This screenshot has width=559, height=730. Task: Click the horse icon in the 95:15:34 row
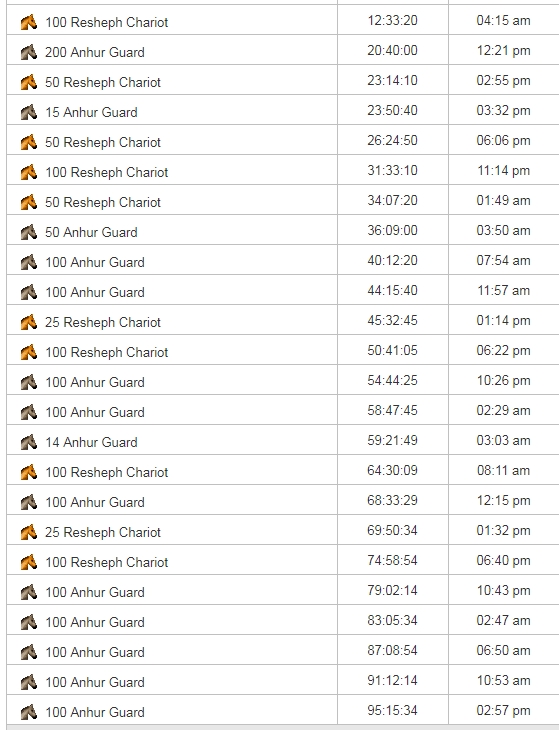[29, 712]
